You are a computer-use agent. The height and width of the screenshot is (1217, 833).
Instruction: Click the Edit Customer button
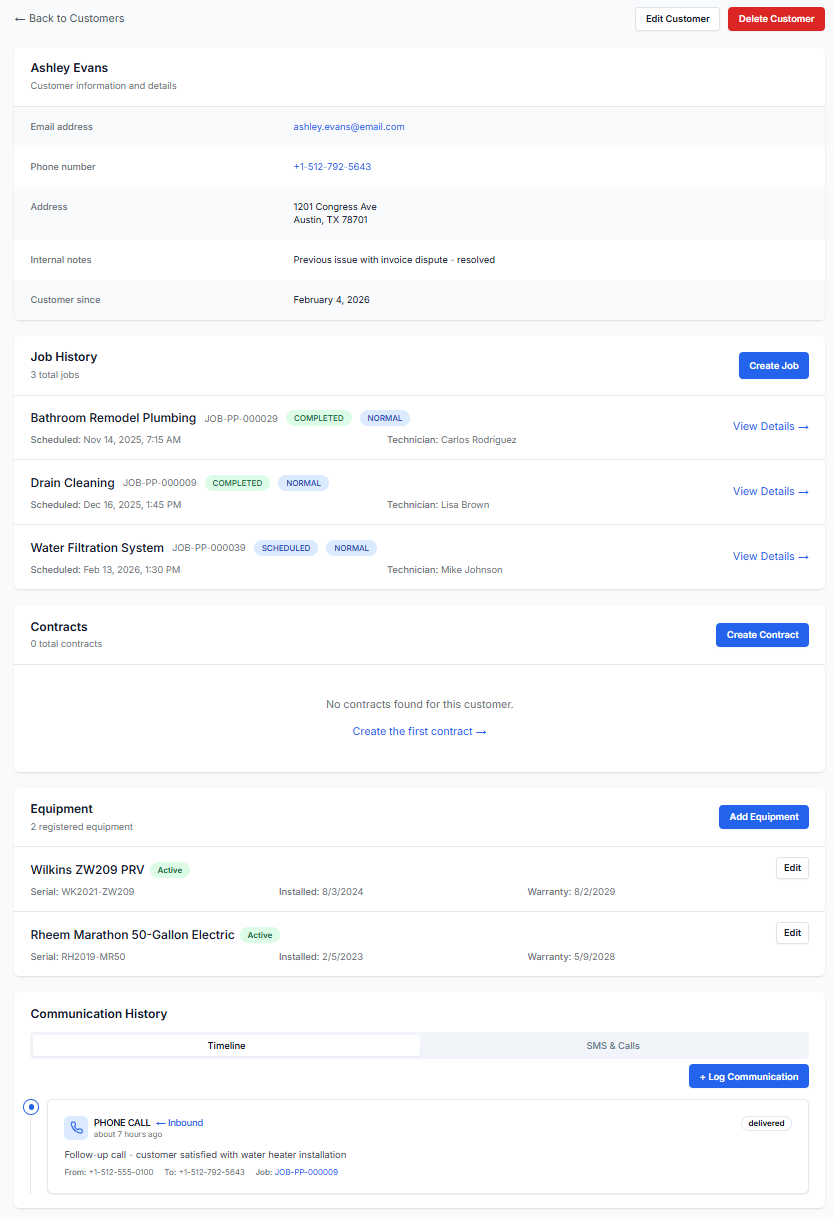(x=677, y=19)
